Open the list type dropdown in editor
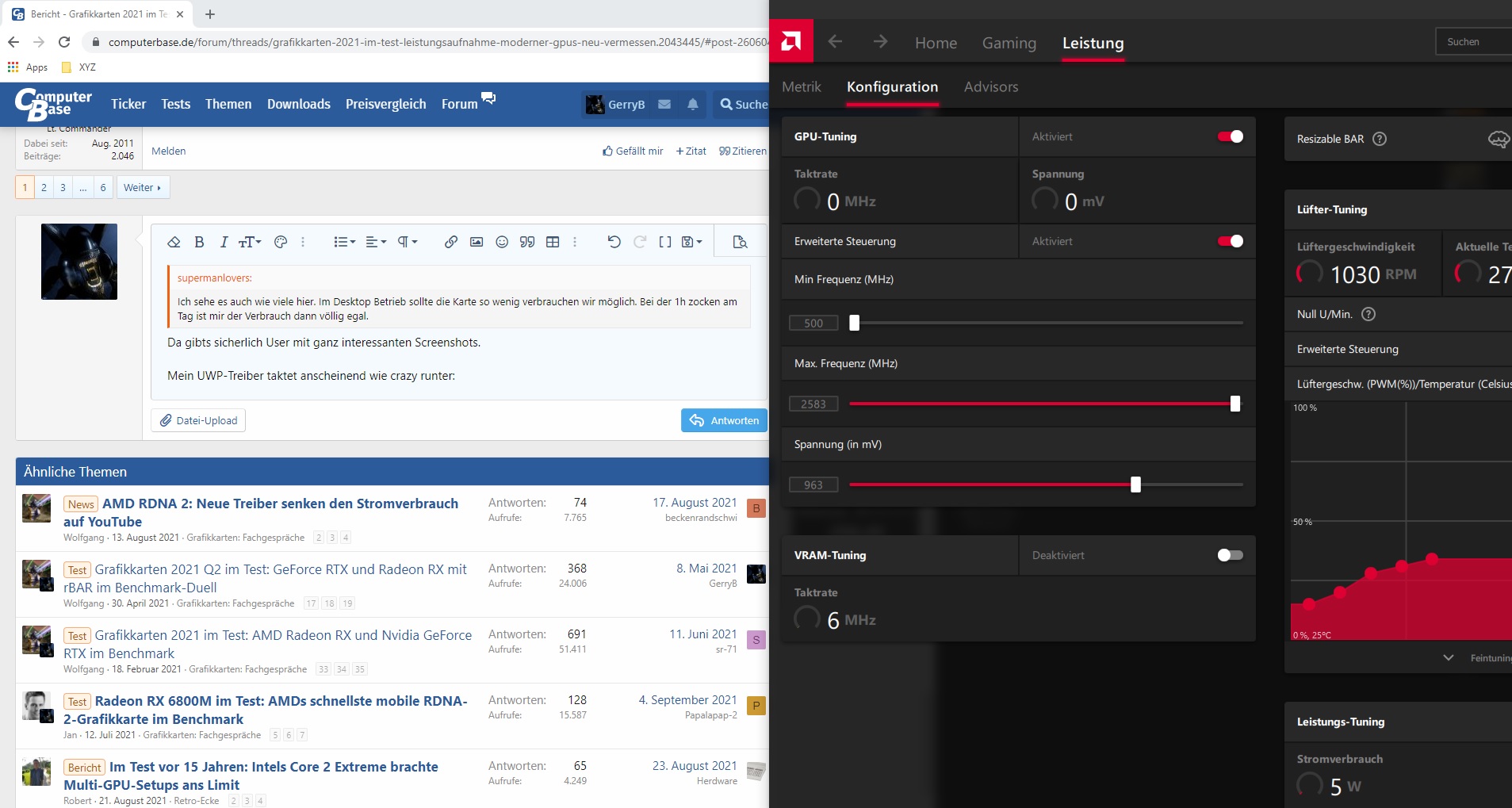1512x808 pixels. pos(345,242)
